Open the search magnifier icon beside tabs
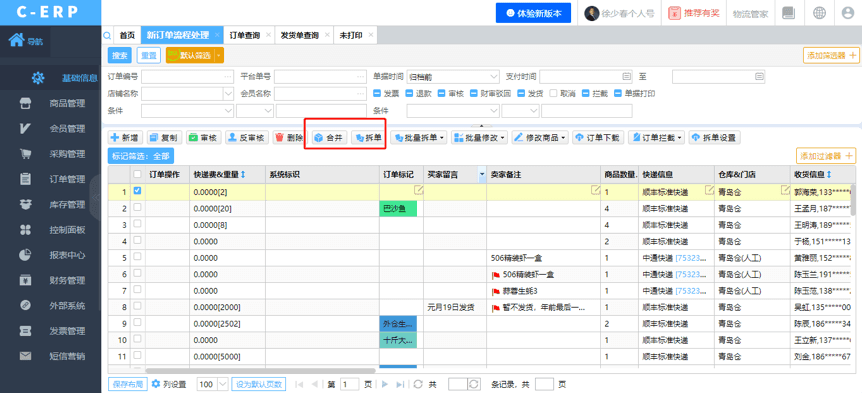 pos(108,36)
